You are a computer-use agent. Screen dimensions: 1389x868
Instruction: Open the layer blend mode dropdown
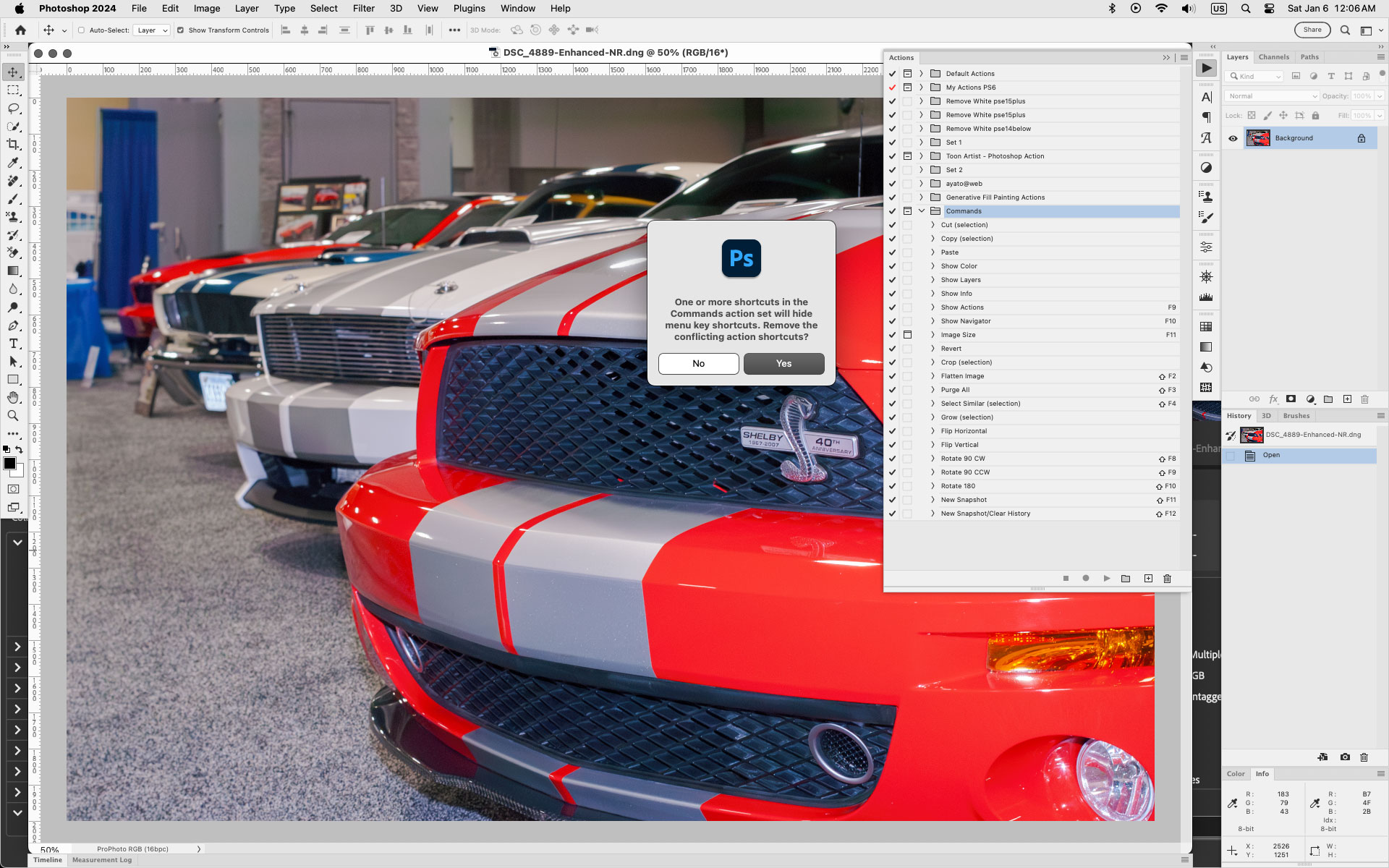[1271, 95]
